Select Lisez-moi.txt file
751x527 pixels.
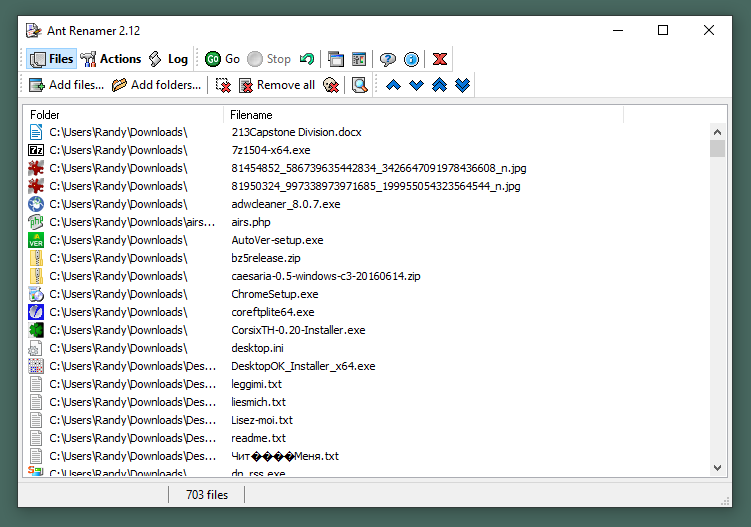[262, 420]
